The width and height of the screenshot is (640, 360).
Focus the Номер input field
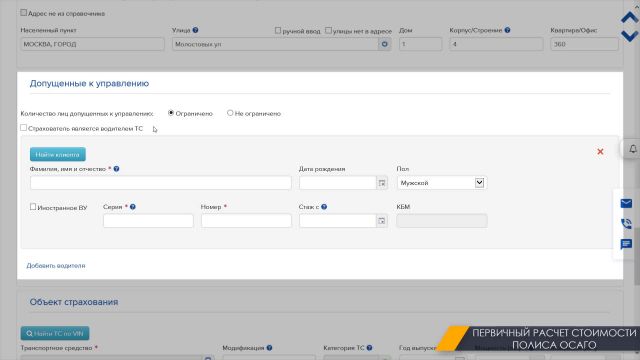click(246, 221)
